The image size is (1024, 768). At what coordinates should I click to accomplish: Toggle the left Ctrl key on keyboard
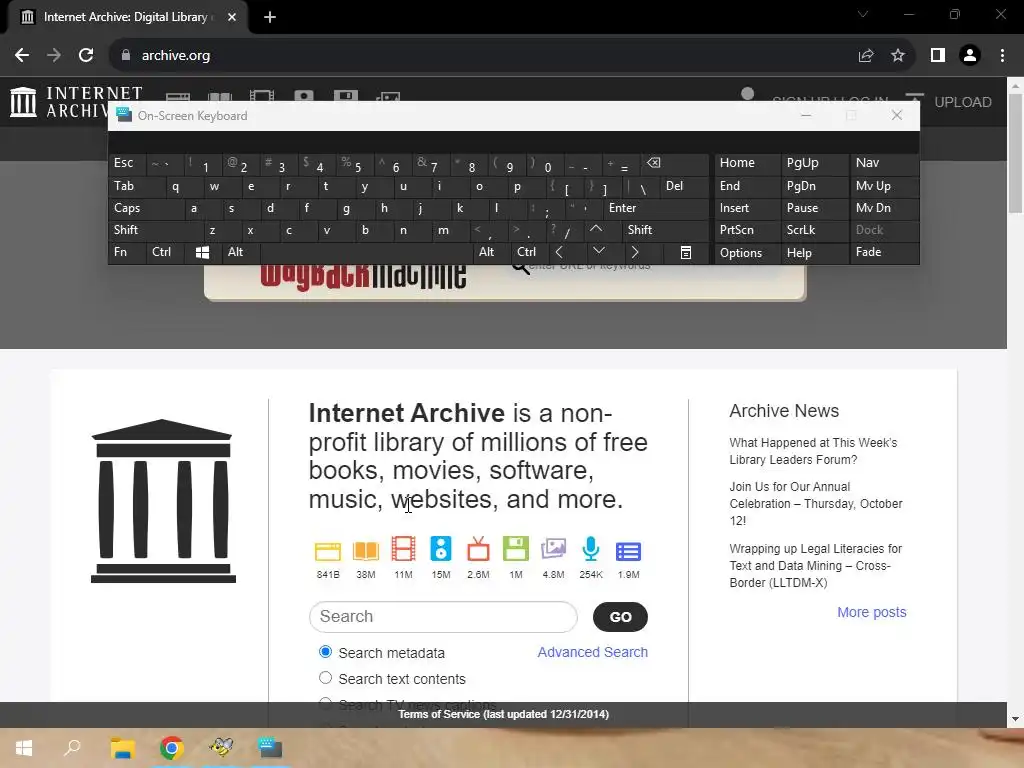click(x=165, y=252)
